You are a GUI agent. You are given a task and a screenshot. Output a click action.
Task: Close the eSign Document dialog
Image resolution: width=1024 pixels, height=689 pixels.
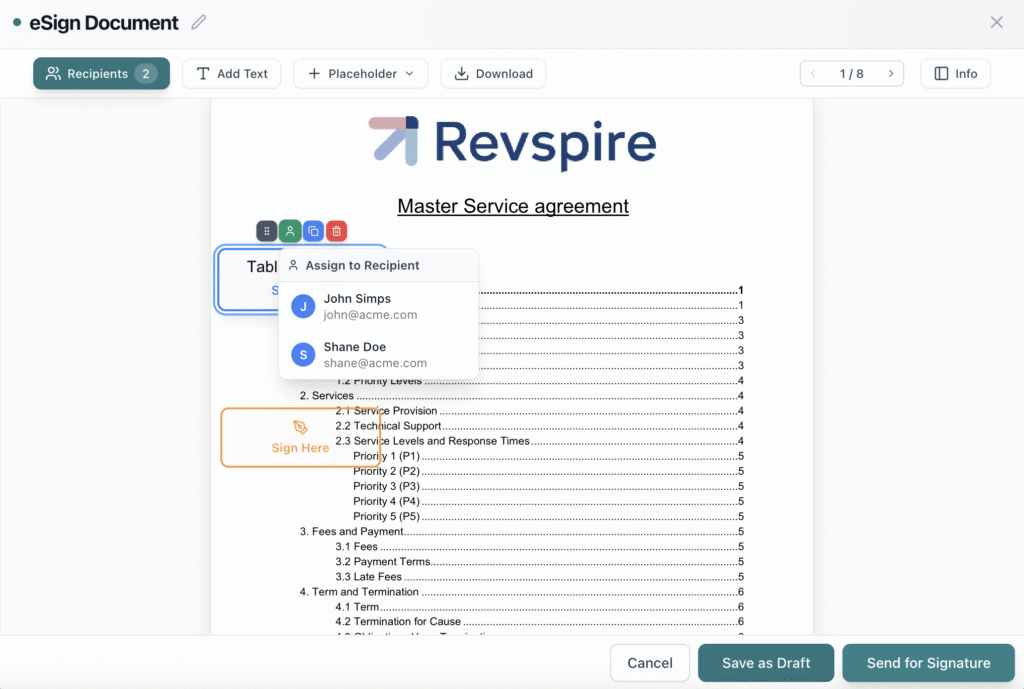point(996,22)
